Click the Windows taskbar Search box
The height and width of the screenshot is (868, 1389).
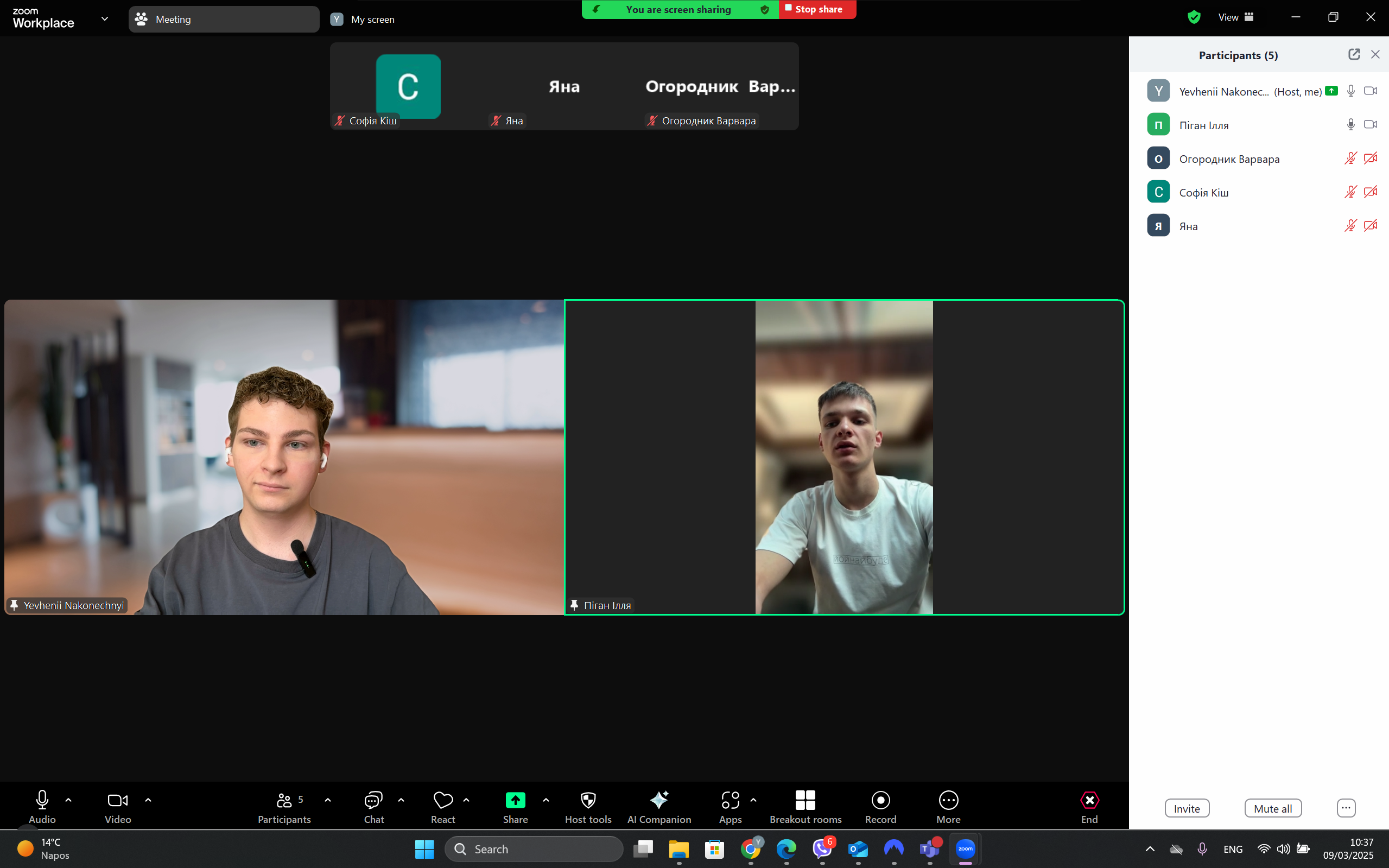click(534, 849)
